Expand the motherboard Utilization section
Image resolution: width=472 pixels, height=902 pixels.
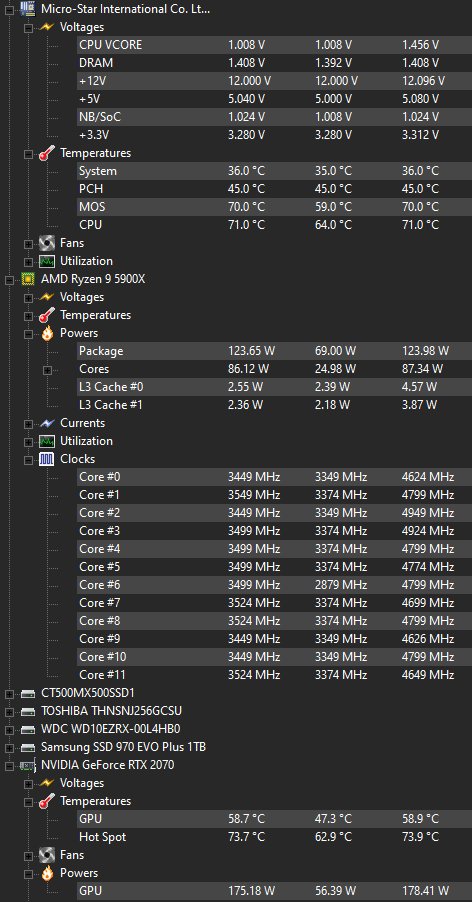(28, 261)
